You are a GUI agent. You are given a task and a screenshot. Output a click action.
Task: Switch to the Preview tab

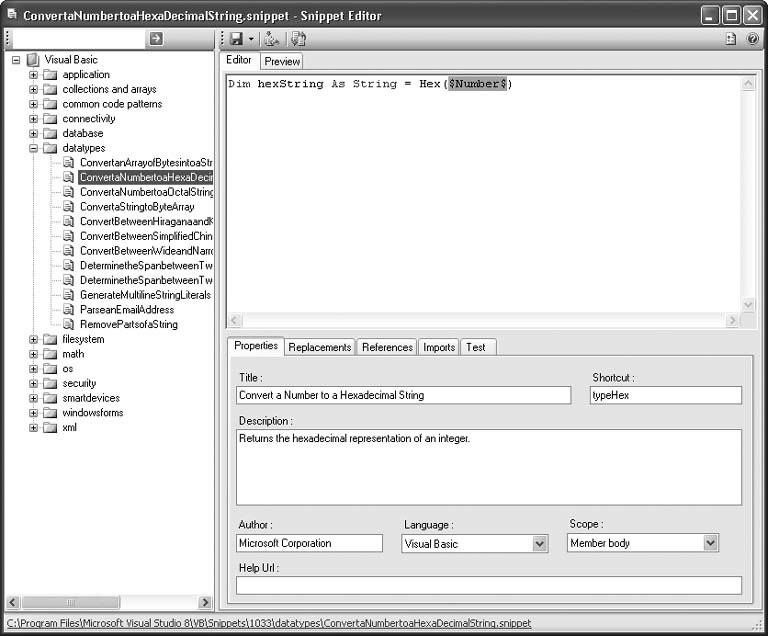point(282,61)
